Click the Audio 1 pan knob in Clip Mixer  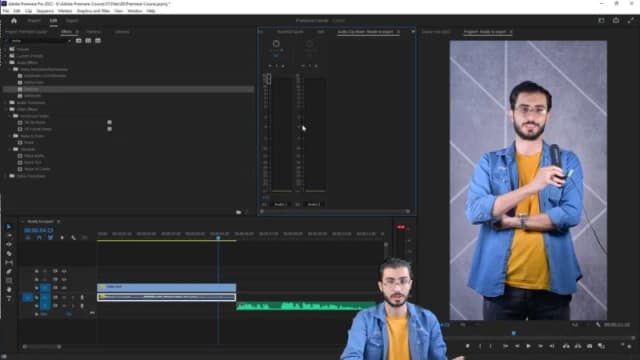(x=276, y=44)
